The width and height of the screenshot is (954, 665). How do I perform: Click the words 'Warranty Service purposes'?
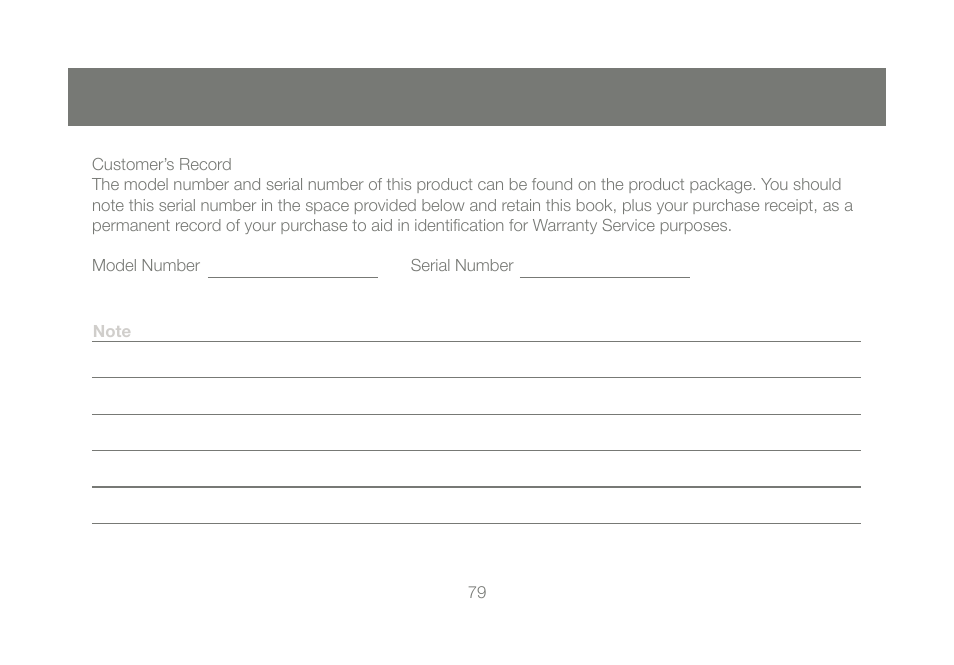point(631,226)
